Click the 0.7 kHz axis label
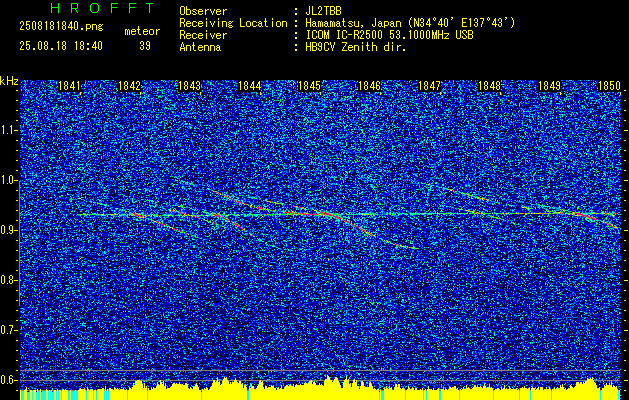 (8, 330)
